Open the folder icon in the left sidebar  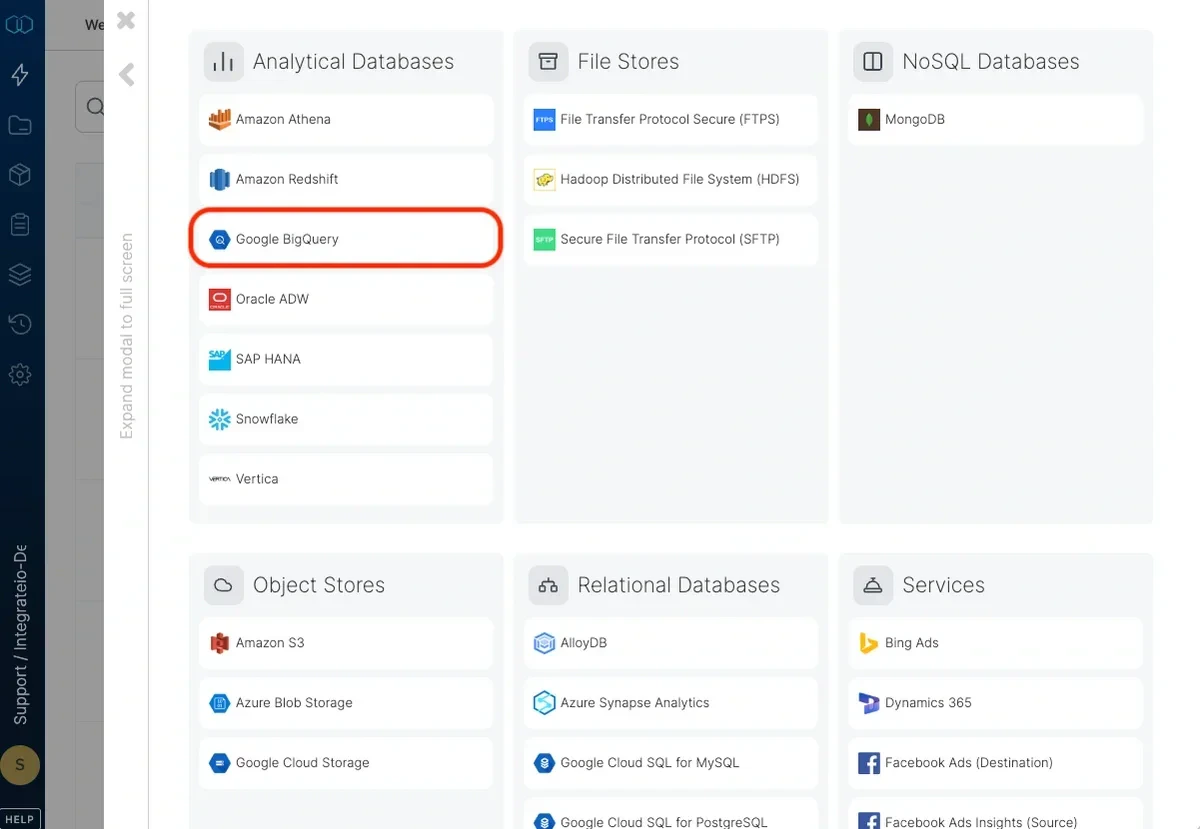21,124
